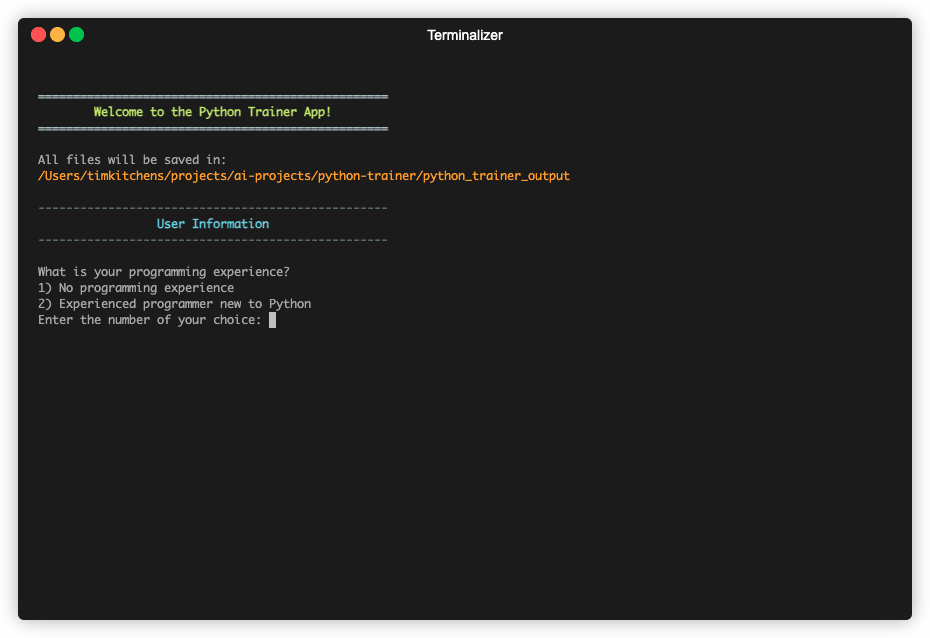Image resolution: width=930 pixels, height=638 pixels.
Task: Click the 'All files will be saved in:' line
Action: pos(132,160)
